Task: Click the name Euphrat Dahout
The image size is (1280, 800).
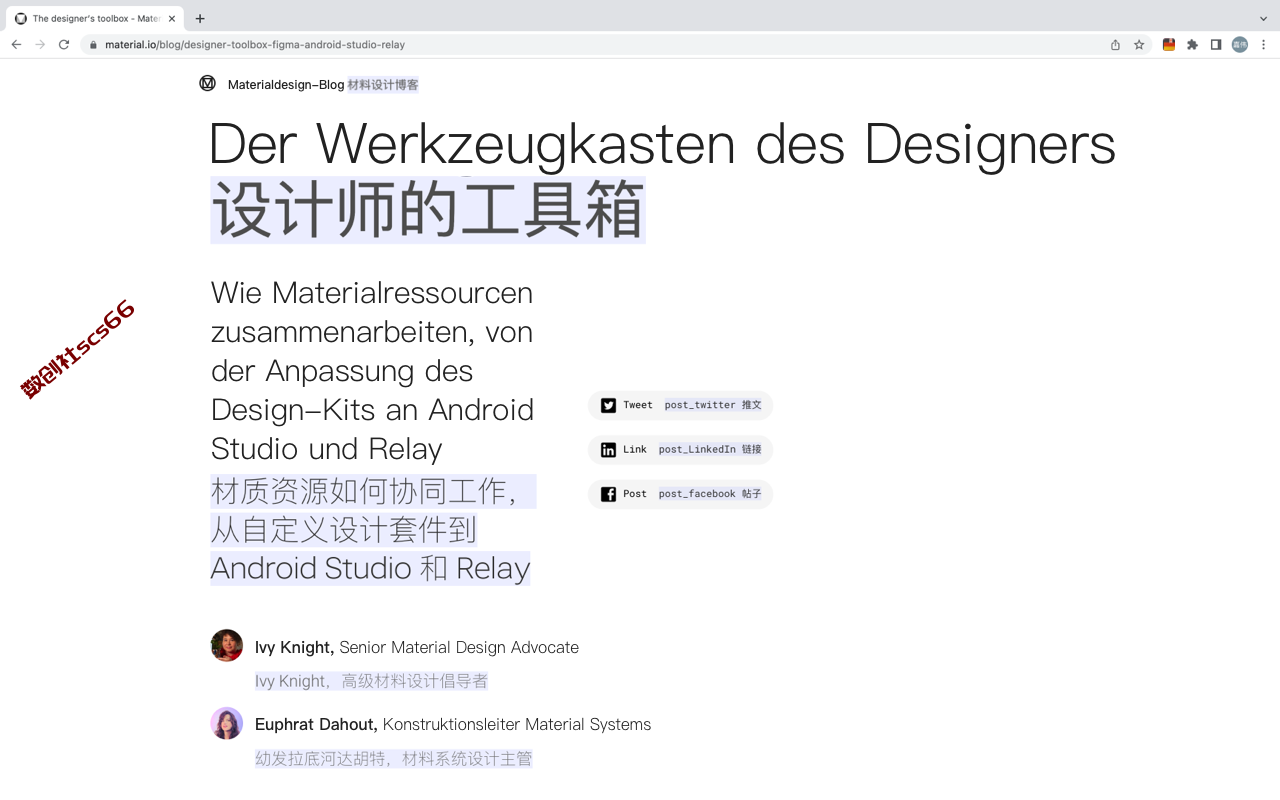Action: coord(316,724)
